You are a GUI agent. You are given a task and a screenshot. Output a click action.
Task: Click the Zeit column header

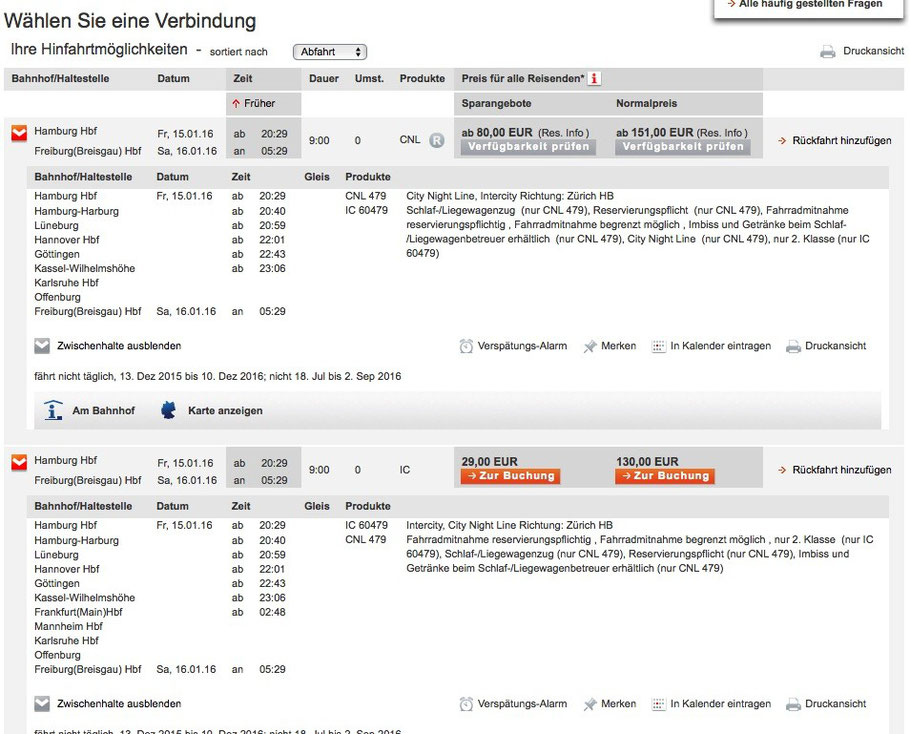point(243,78)
